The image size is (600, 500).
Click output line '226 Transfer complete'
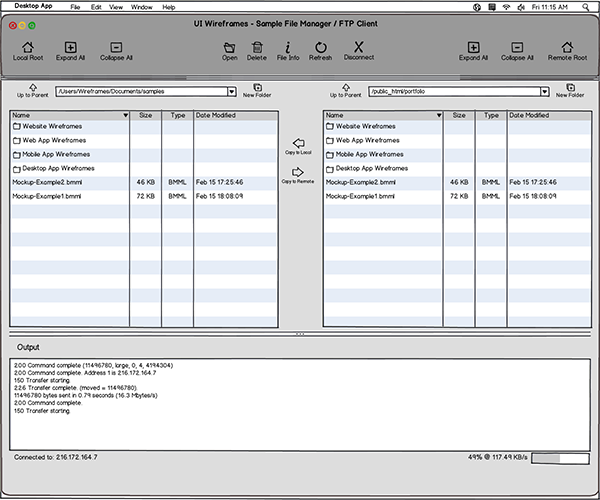75,388
